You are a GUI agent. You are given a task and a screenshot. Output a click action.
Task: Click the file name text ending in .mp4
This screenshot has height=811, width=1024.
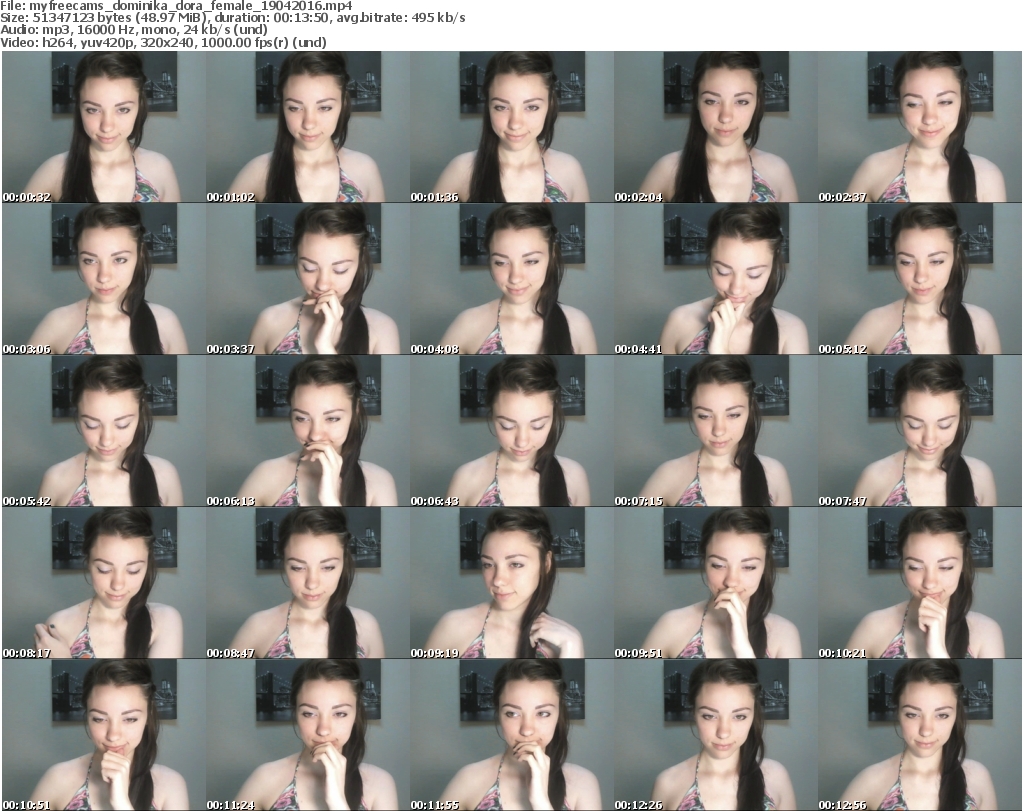pos(191,6)
